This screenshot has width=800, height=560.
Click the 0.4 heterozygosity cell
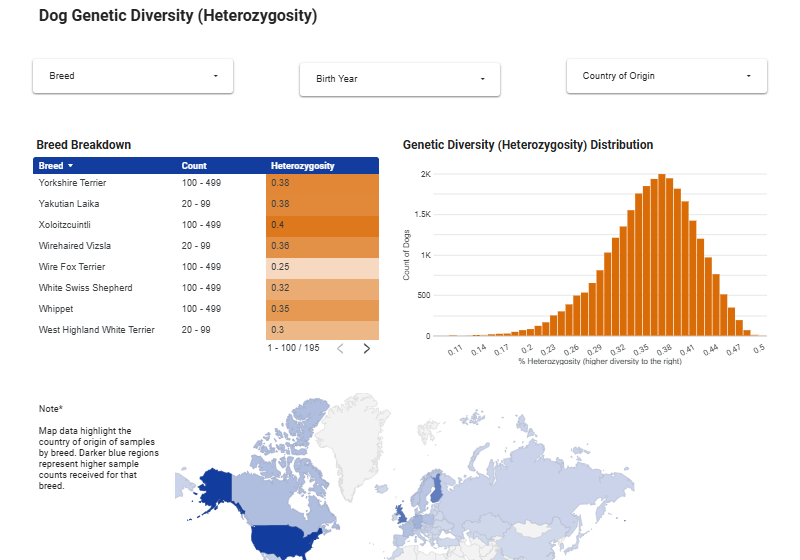point(322,225)
